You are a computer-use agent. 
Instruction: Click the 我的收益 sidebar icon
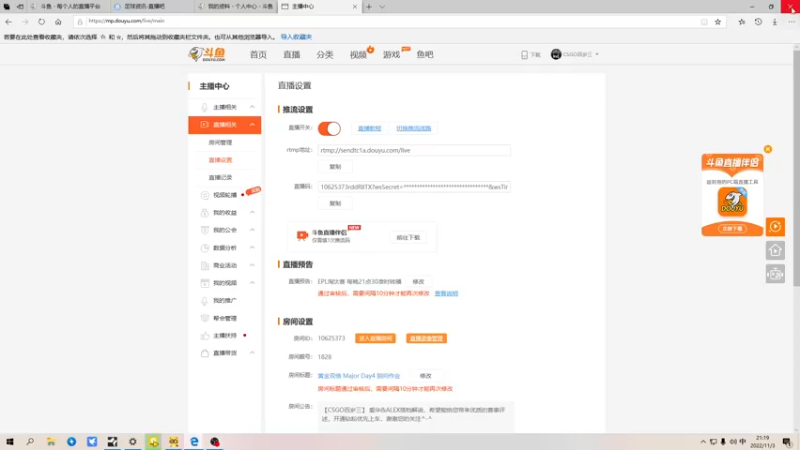(x=205, y=213)
